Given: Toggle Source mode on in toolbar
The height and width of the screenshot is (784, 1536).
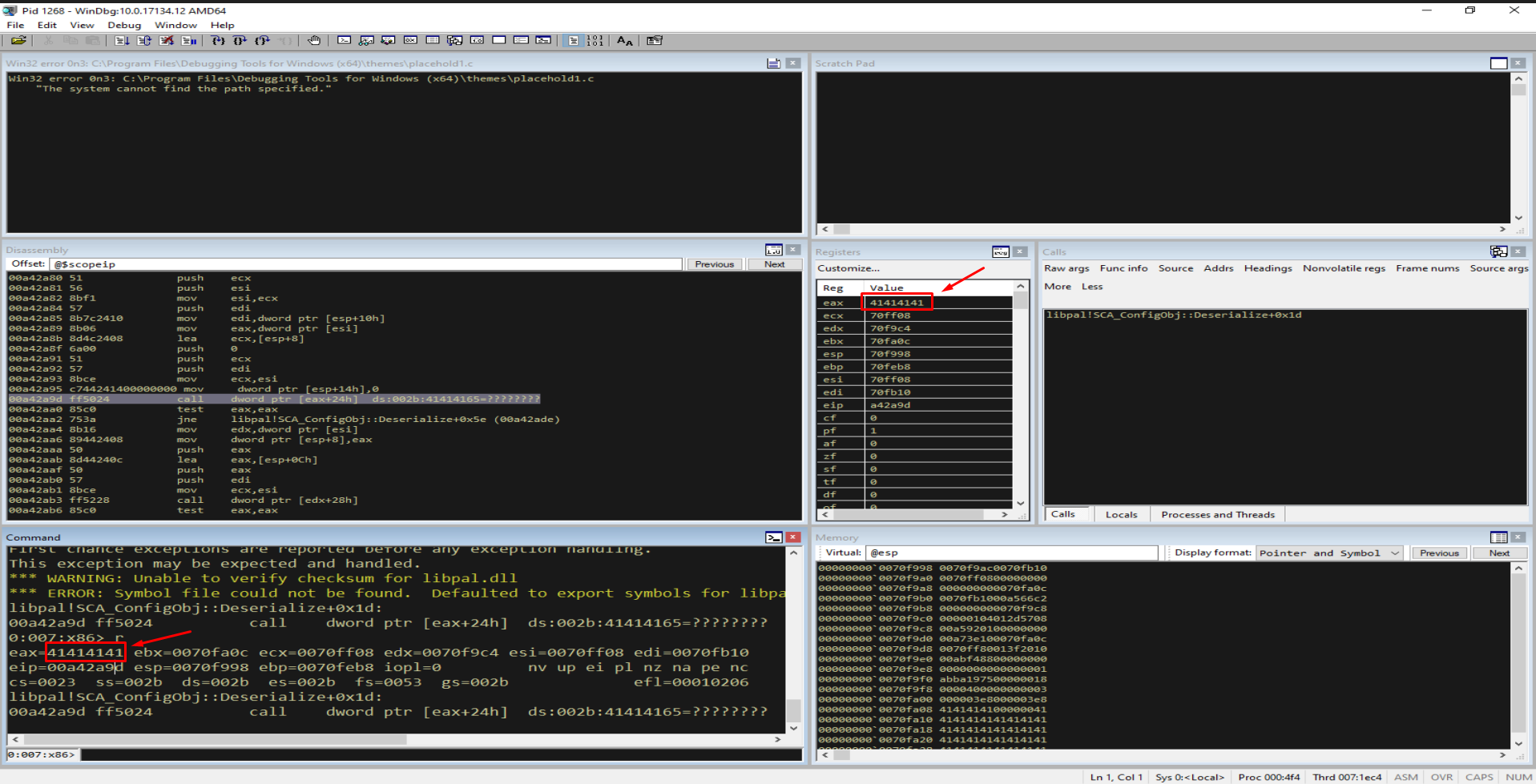Looking at the screenshot, I should click(573, 40).
